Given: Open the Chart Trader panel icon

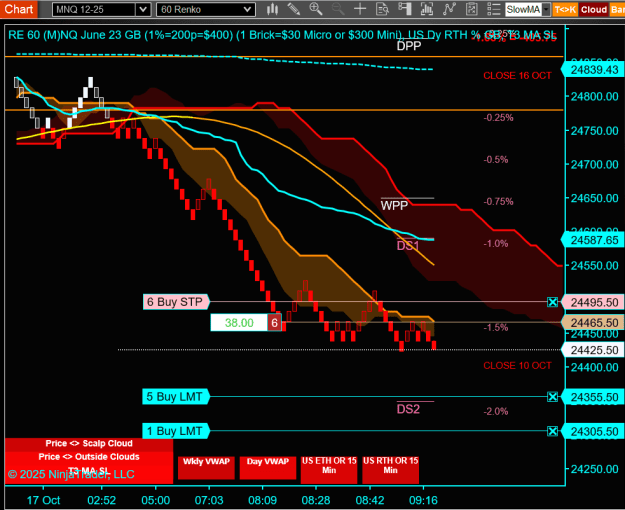Looking at the screenshot, I should (405, 9).
